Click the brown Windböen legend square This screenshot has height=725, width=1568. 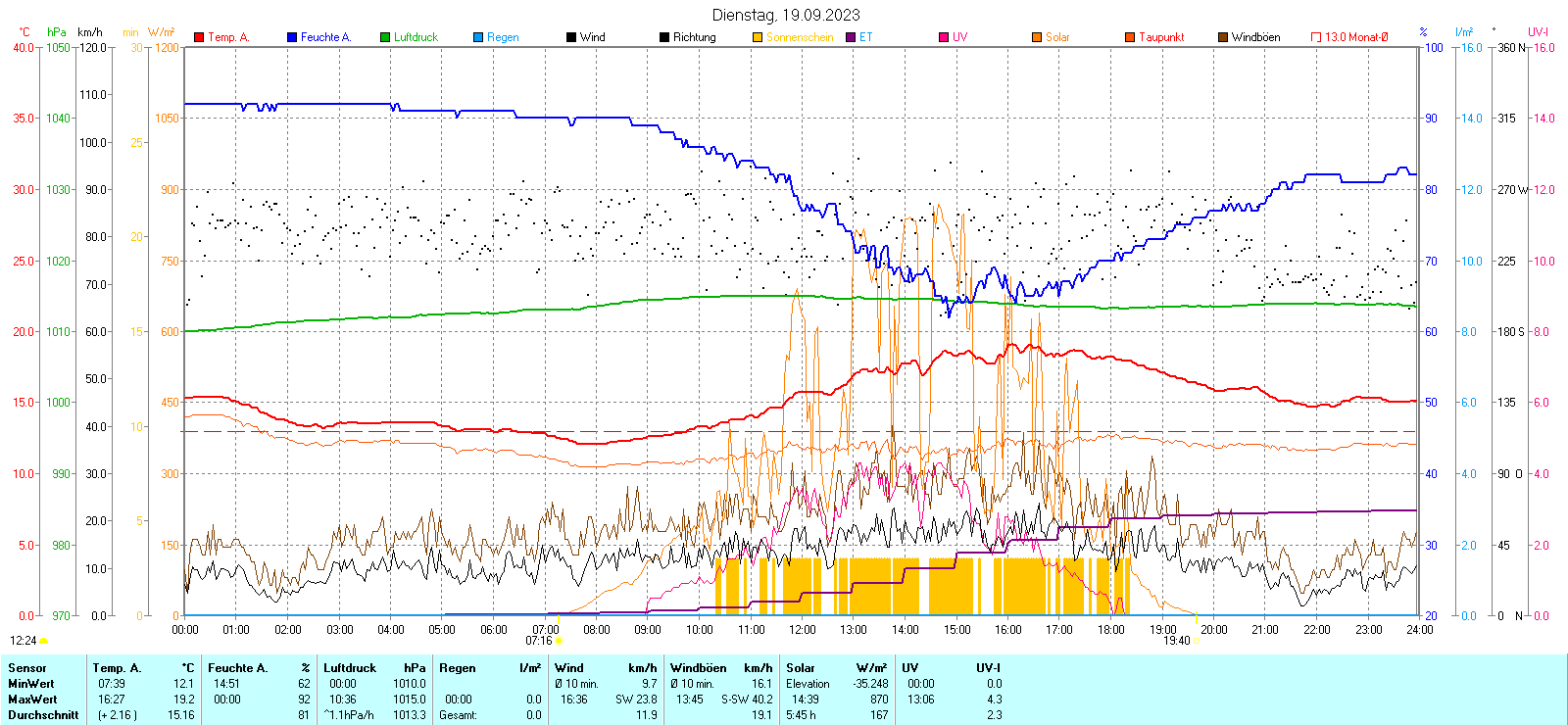point(1223,37)
